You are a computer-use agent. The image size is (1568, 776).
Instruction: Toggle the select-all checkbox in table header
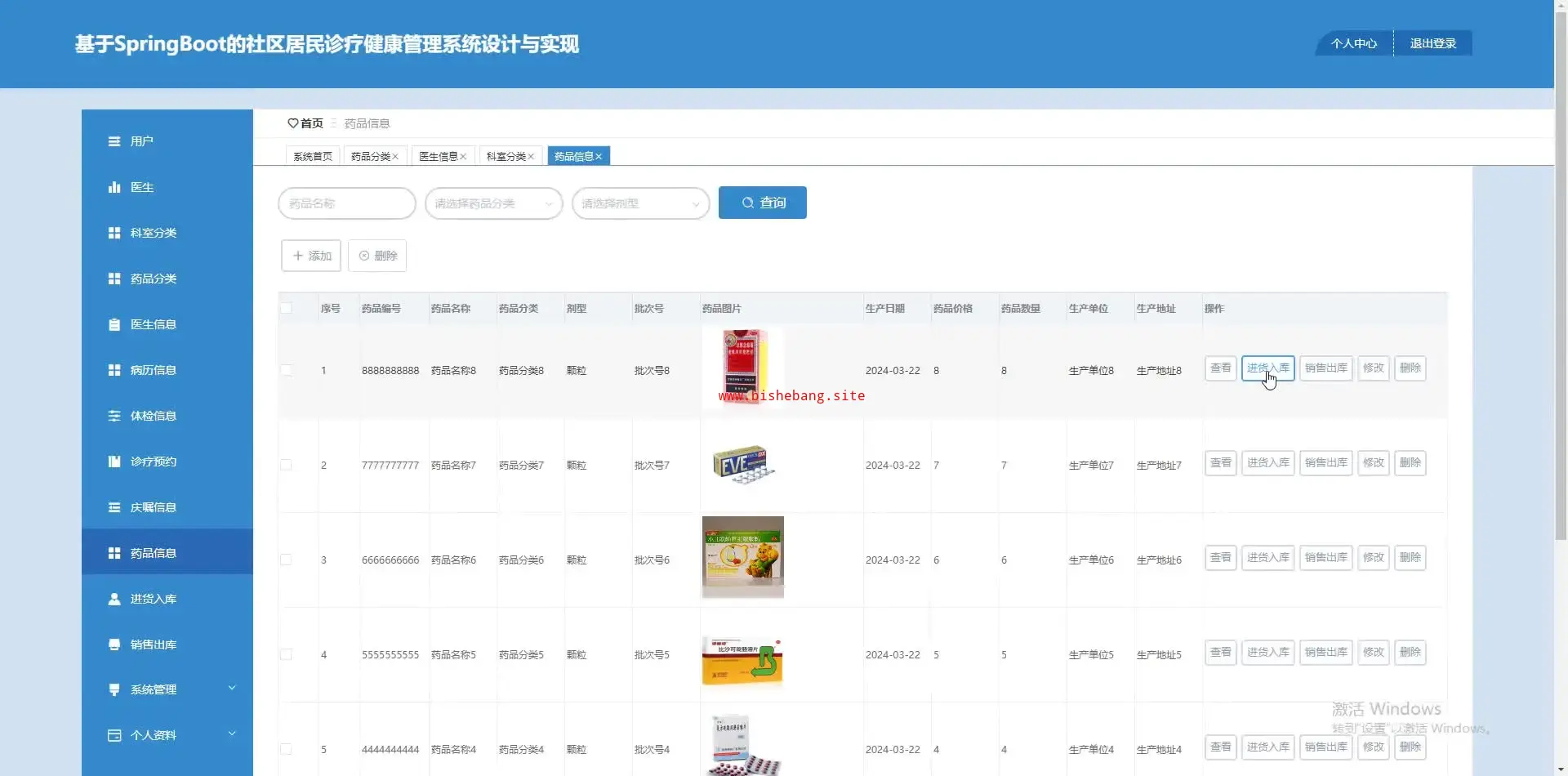click(286, 308)
